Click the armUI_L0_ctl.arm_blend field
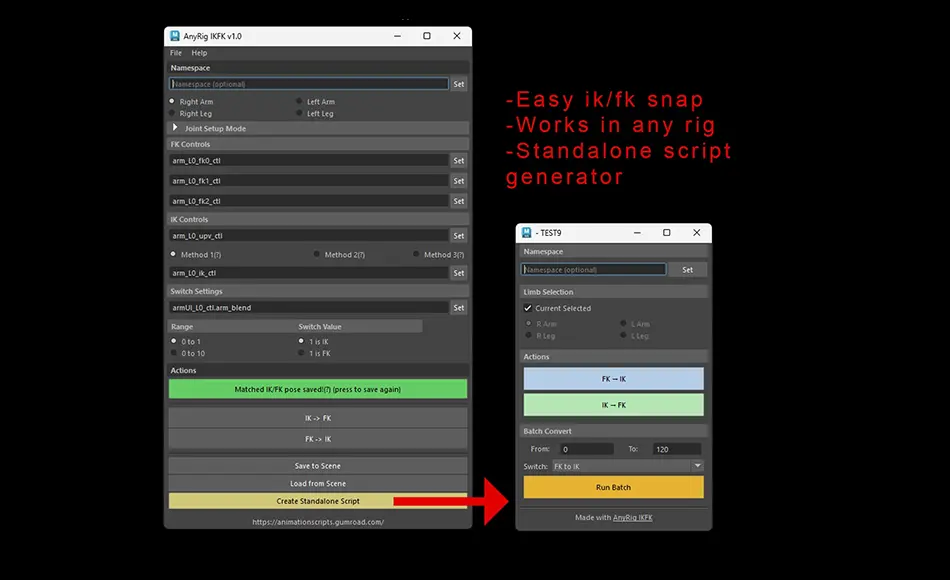Image resolution: width=950 pixels, height=580 pixels. (x=308, y=308)
